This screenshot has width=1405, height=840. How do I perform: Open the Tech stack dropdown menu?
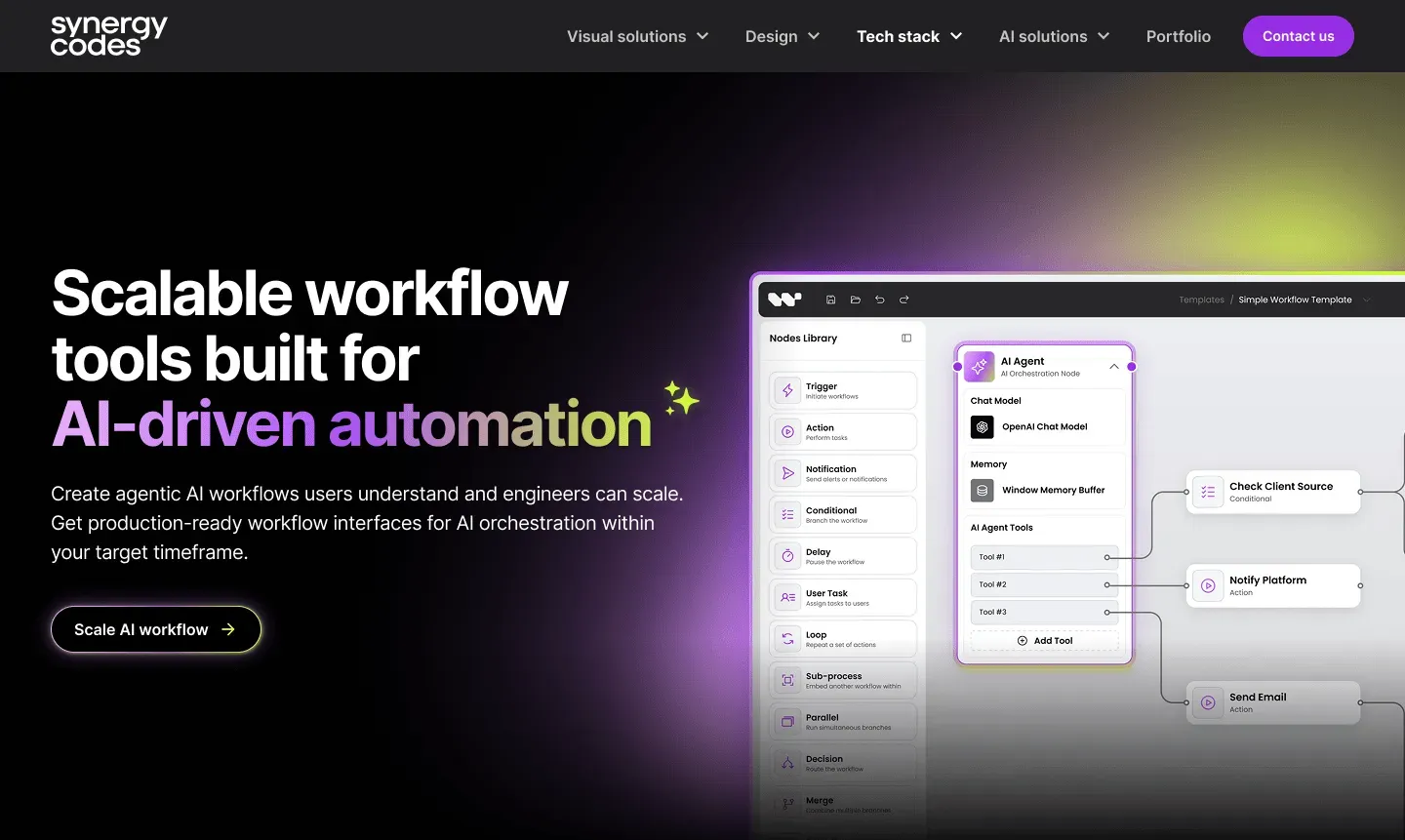[909, 36]
